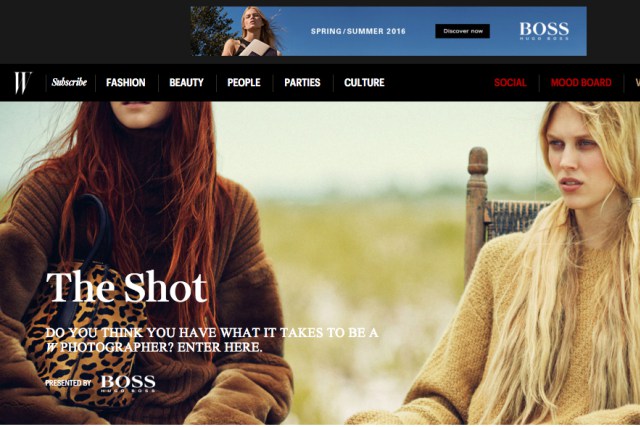The height and width of the screenshot is (427, 640).
Task: Open the Fashion menu item
Action: [x=126, y=83]
